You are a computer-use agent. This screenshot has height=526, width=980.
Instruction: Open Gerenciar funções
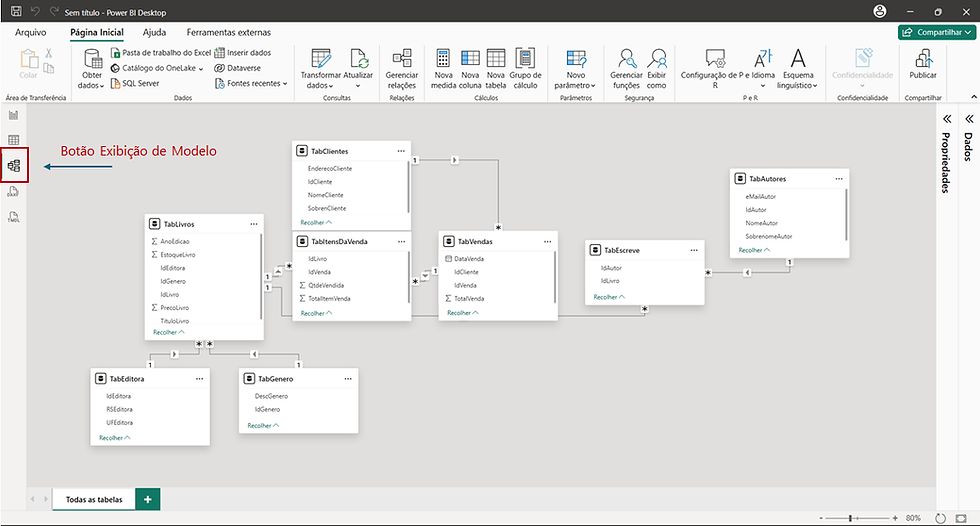[626, 69]
